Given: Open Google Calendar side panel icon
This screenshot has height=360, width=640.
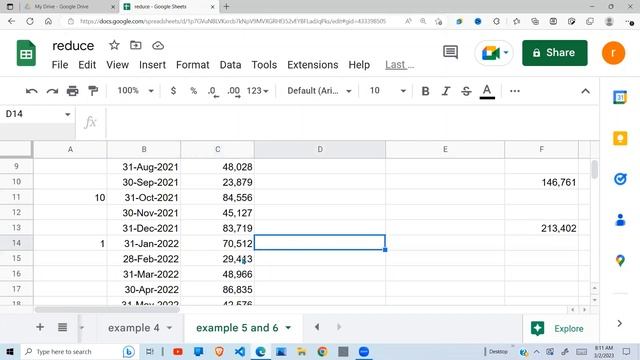Looking at the screenshot, I should pyautogui.click(x=620, y=97).
